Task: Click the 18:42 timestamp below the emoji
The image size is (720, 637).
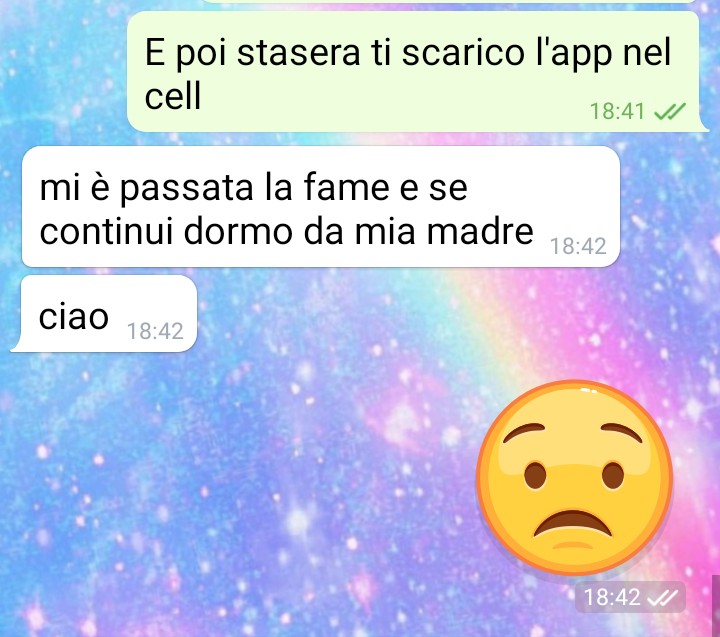Action: click(612, 598)
